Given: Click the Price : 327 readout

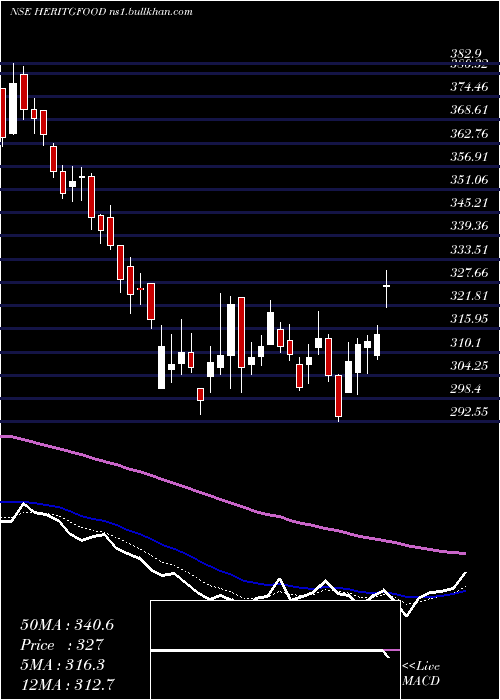Looking at the screenshot, I should (62, 645).
